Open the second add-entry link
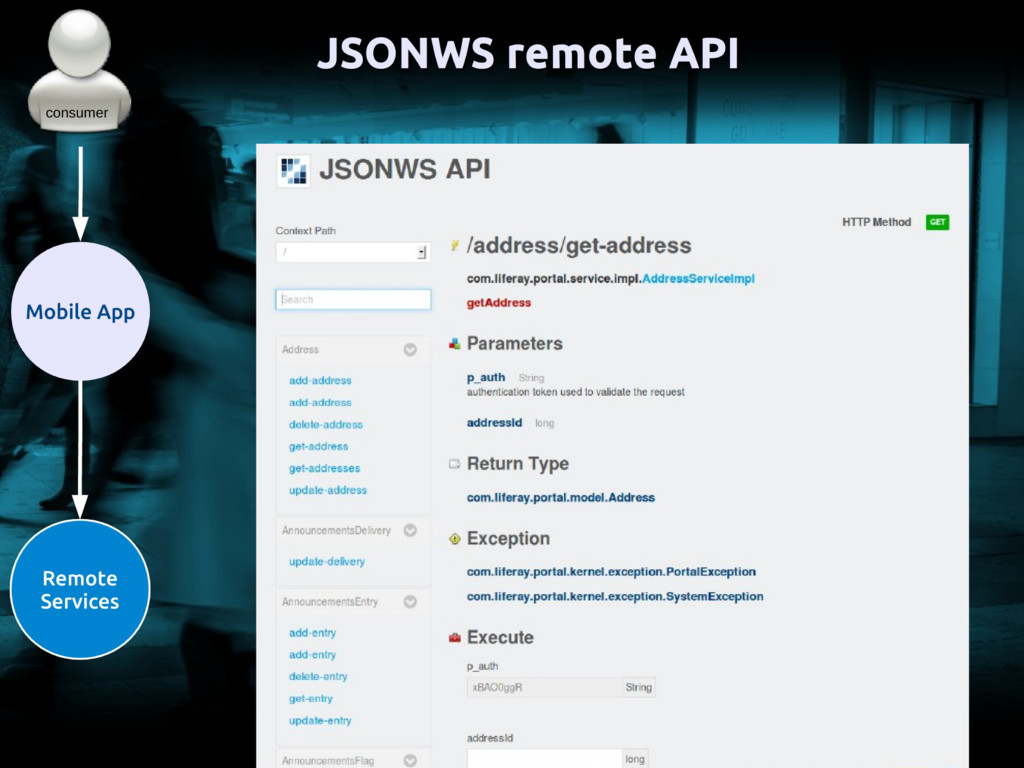Screen dimensions: 1024x768 [312, 655]
